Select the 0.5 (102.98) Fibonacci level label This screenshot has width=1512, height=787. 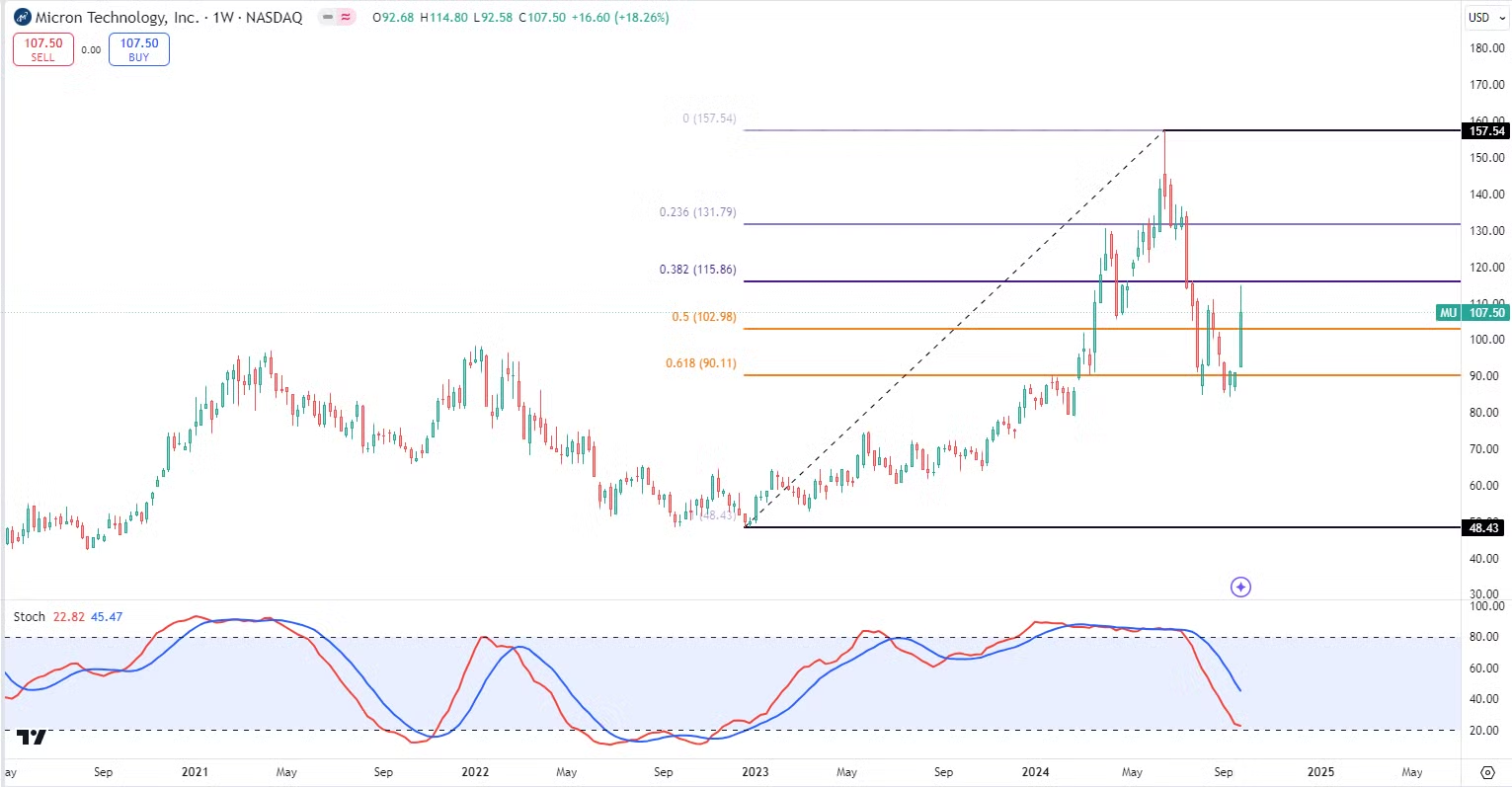pos(704,317)
